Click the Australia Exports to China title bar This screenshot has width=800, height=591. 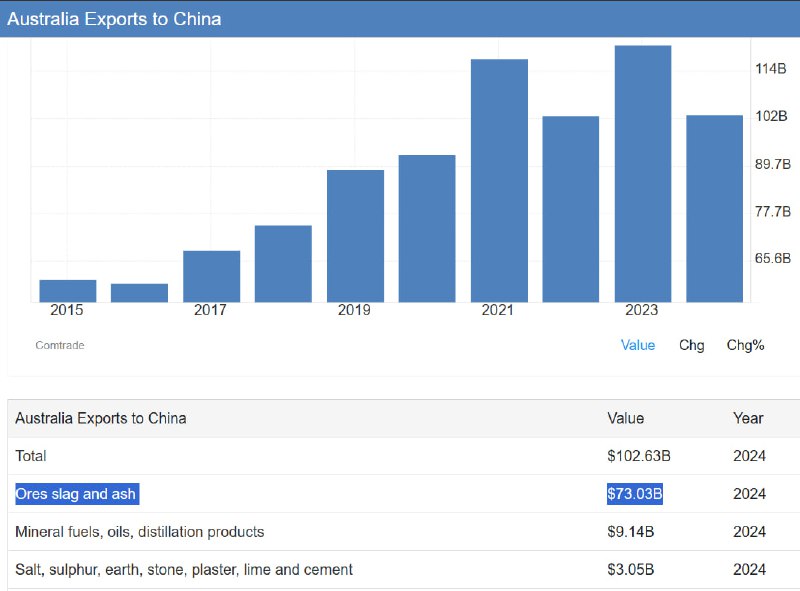115,19
